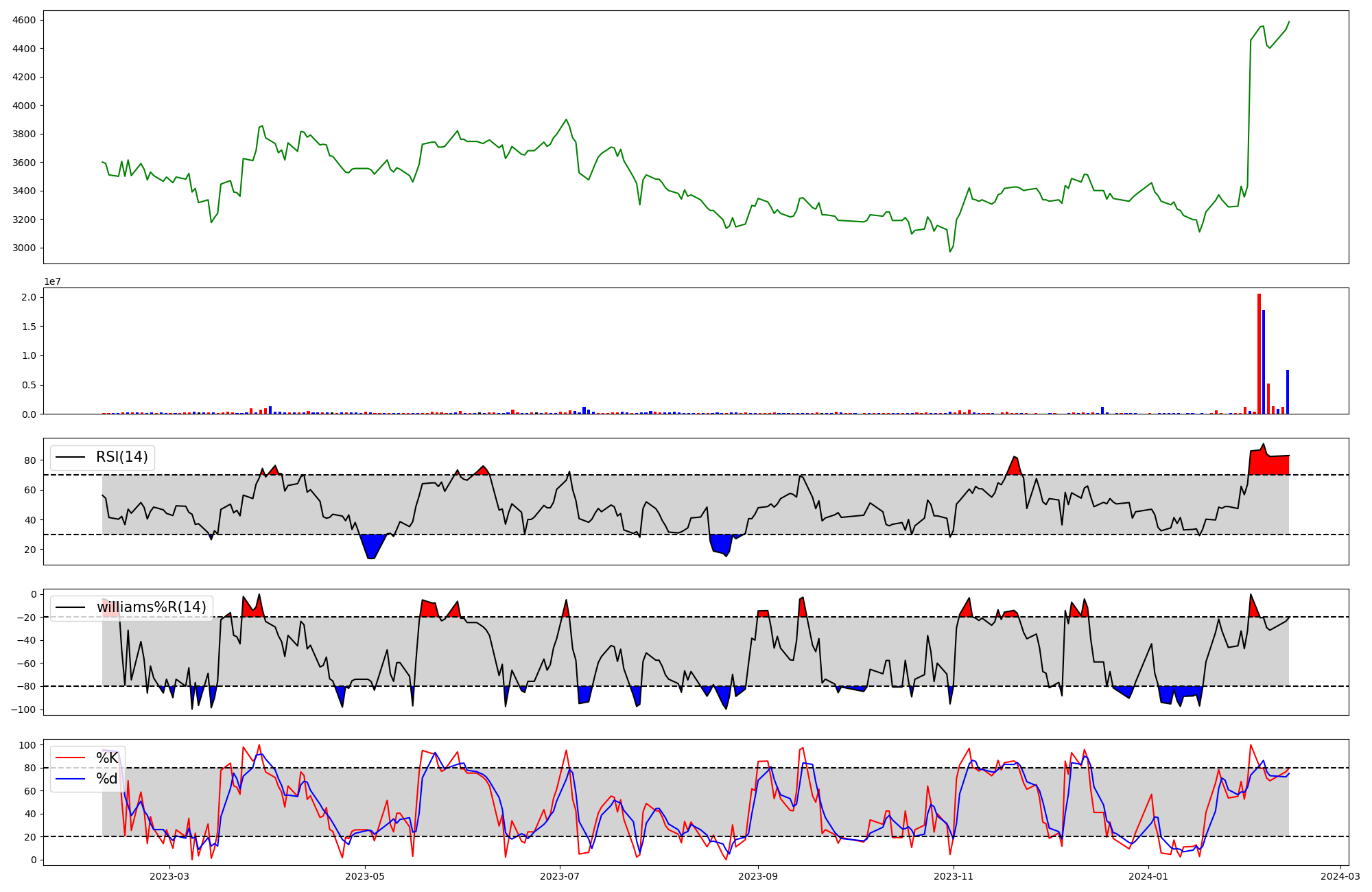Click the 3800 price axis label
Screen dimensions: 1372x892
coord(25,134)
